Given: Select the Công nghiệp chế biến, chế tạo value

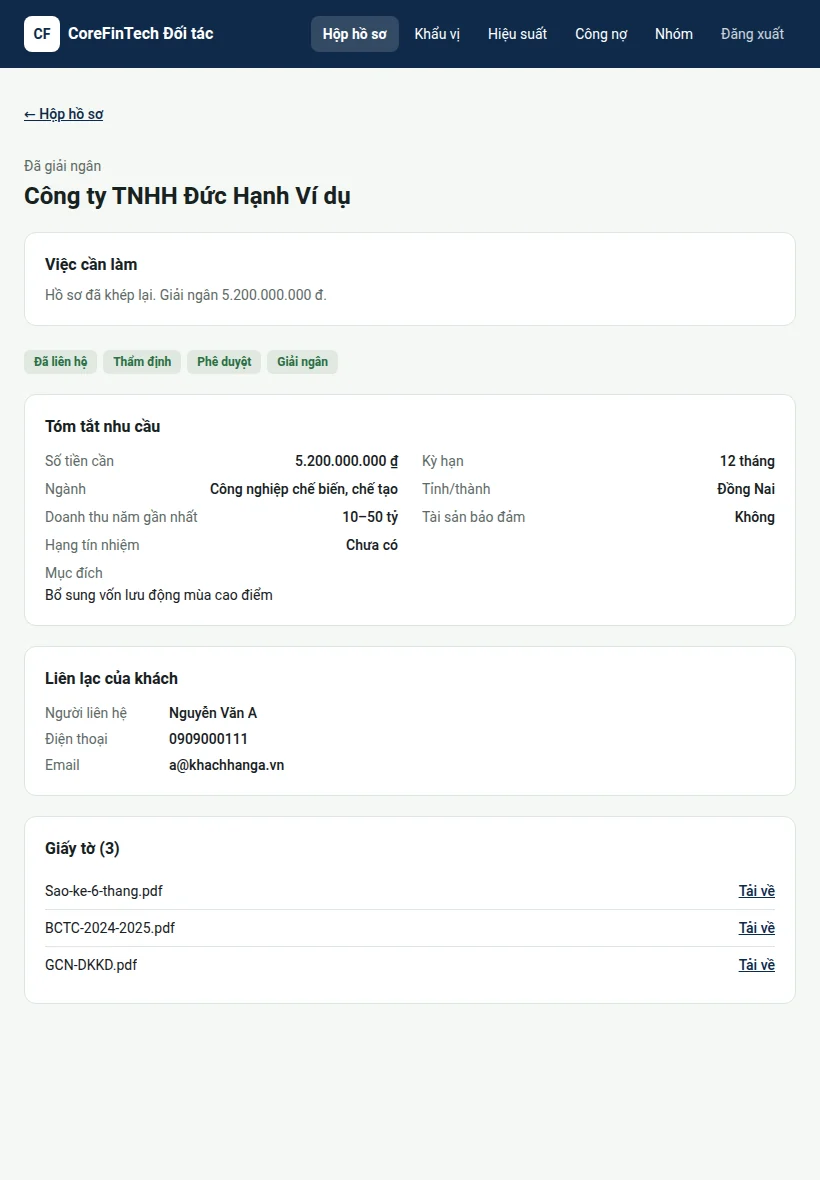Looking at the screenshot, I should tap(304, 489).
